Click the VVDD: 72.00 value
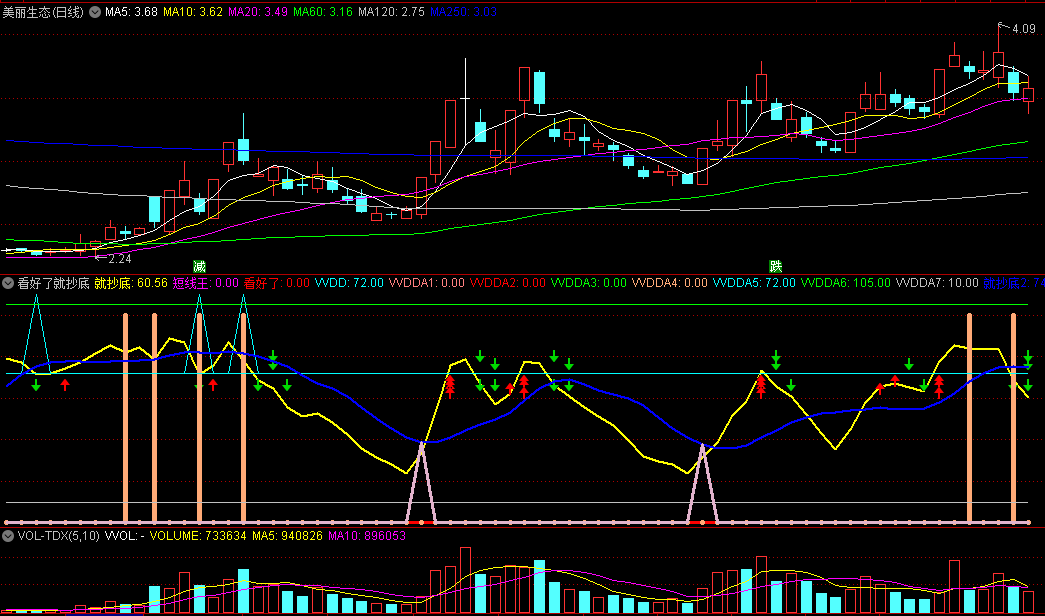This screenshot has height=616, width=1045. pos(349,283)
